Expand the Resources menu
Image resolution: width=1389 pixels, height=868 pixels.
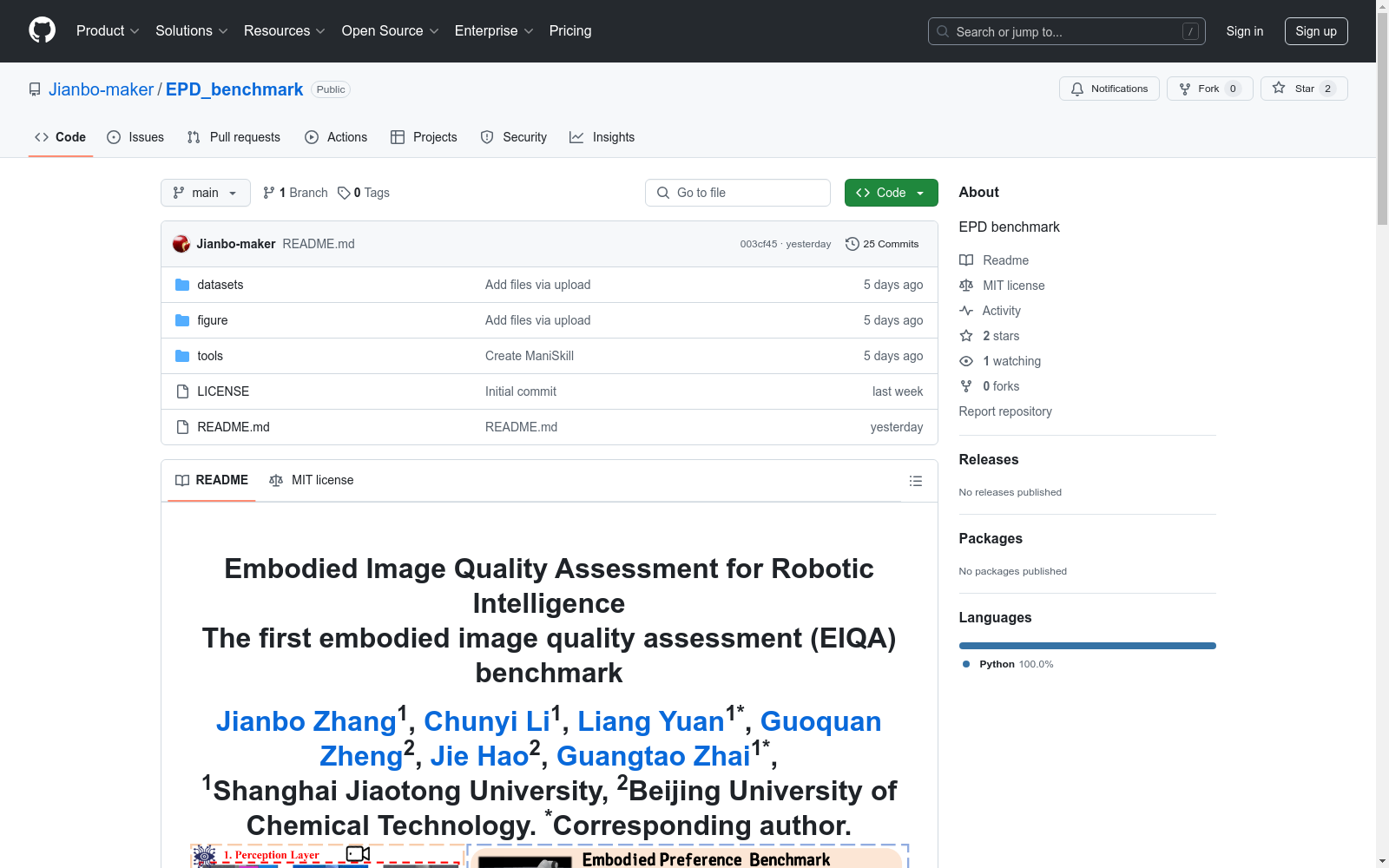coord(285,31)
